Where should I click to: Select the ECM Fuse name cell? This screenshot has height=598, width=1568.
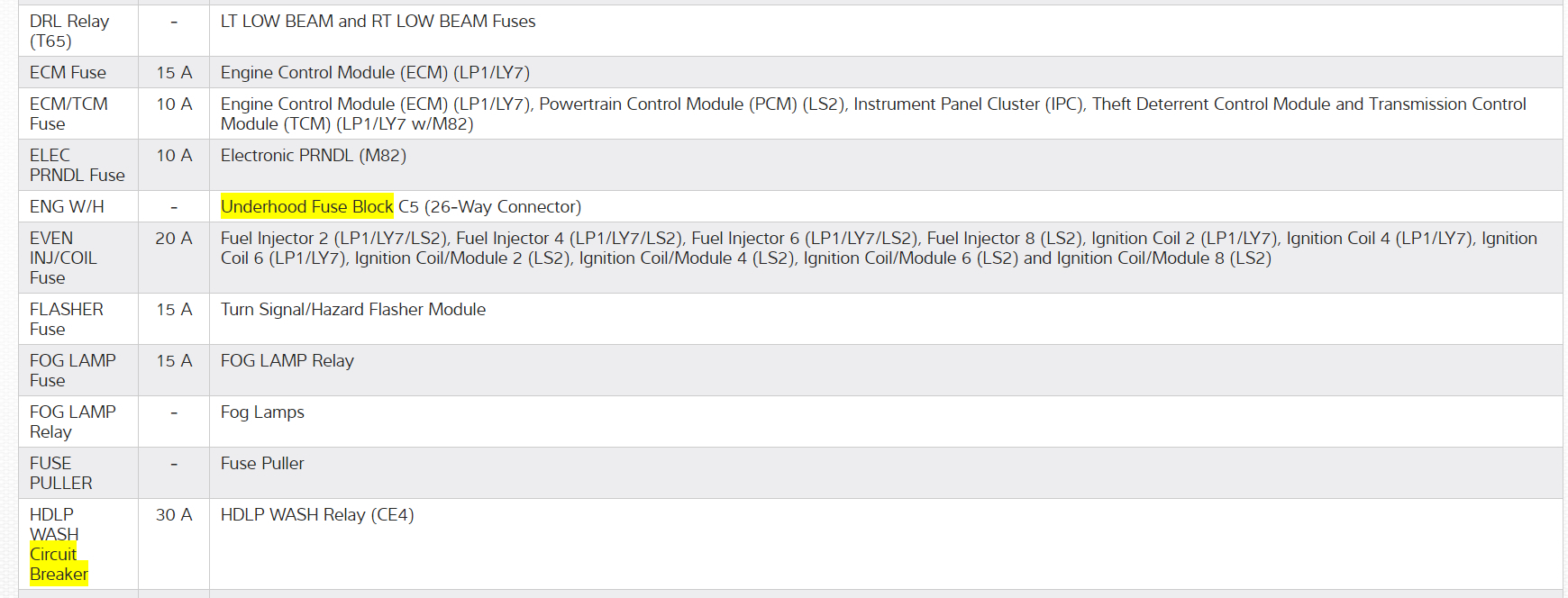coord(68,73)
